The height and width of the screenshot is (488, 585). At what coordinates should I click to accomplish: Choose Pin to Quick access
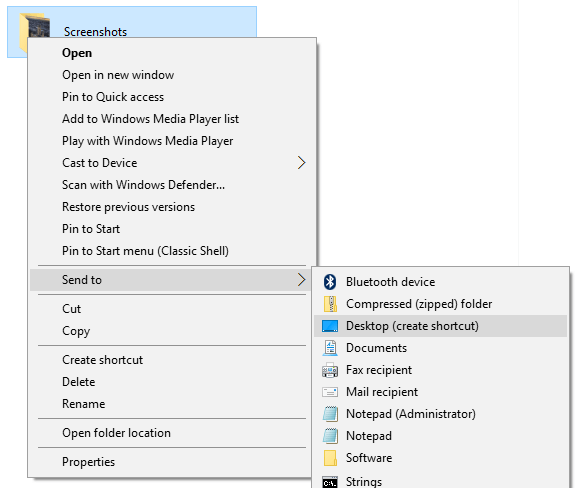(x=113, y=97)
